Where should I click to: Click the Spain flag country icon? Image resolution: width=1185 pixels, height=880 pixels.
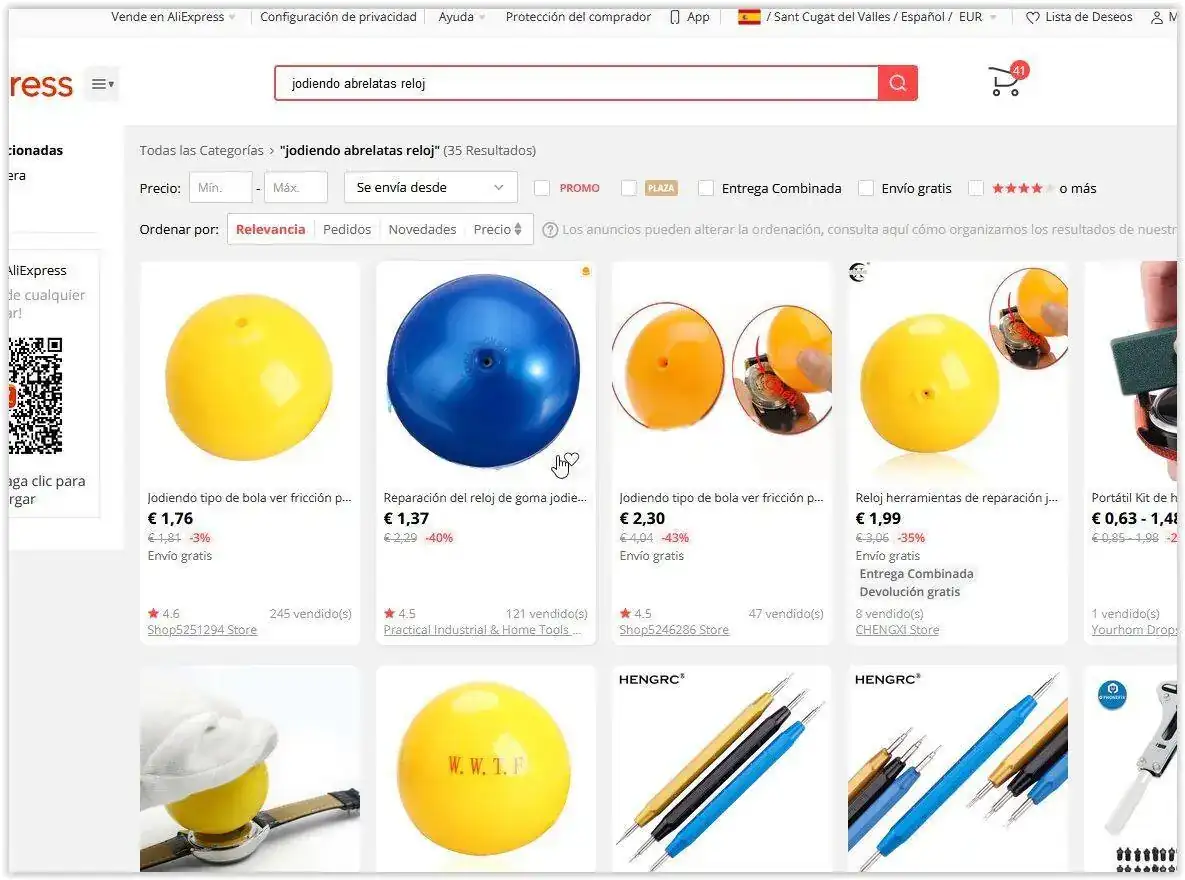tap(749, 17)
